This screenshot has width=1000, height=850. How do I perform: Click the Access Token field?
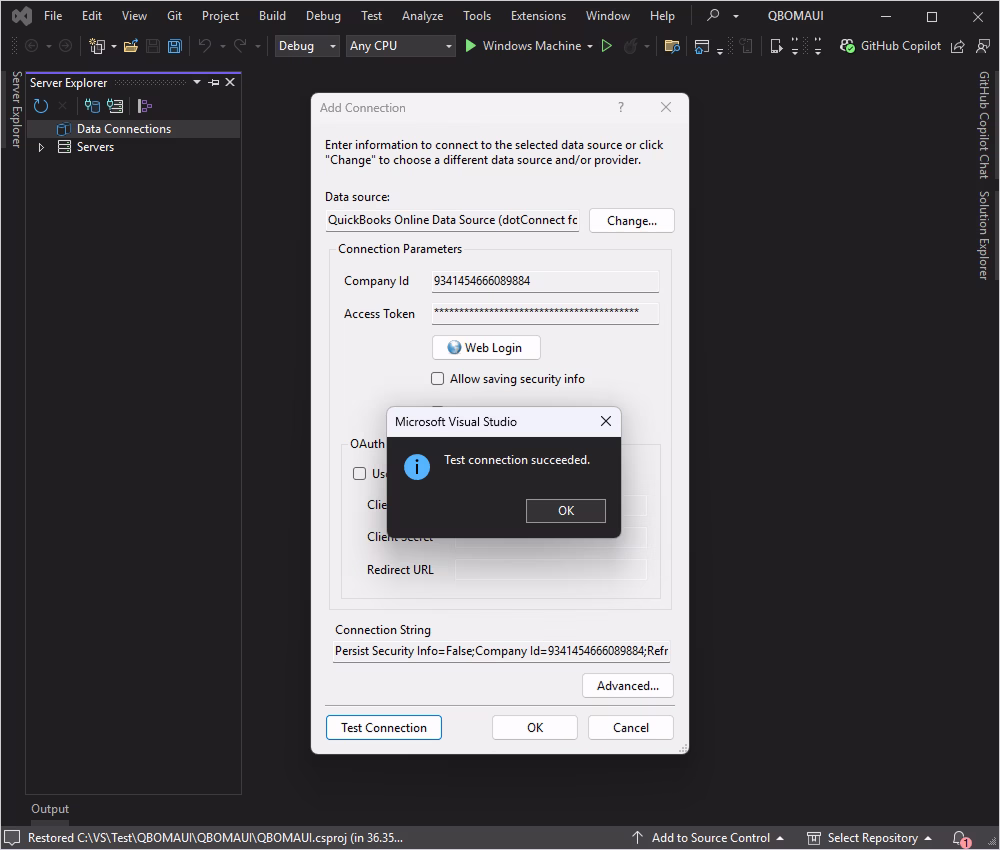click(545, 314)
